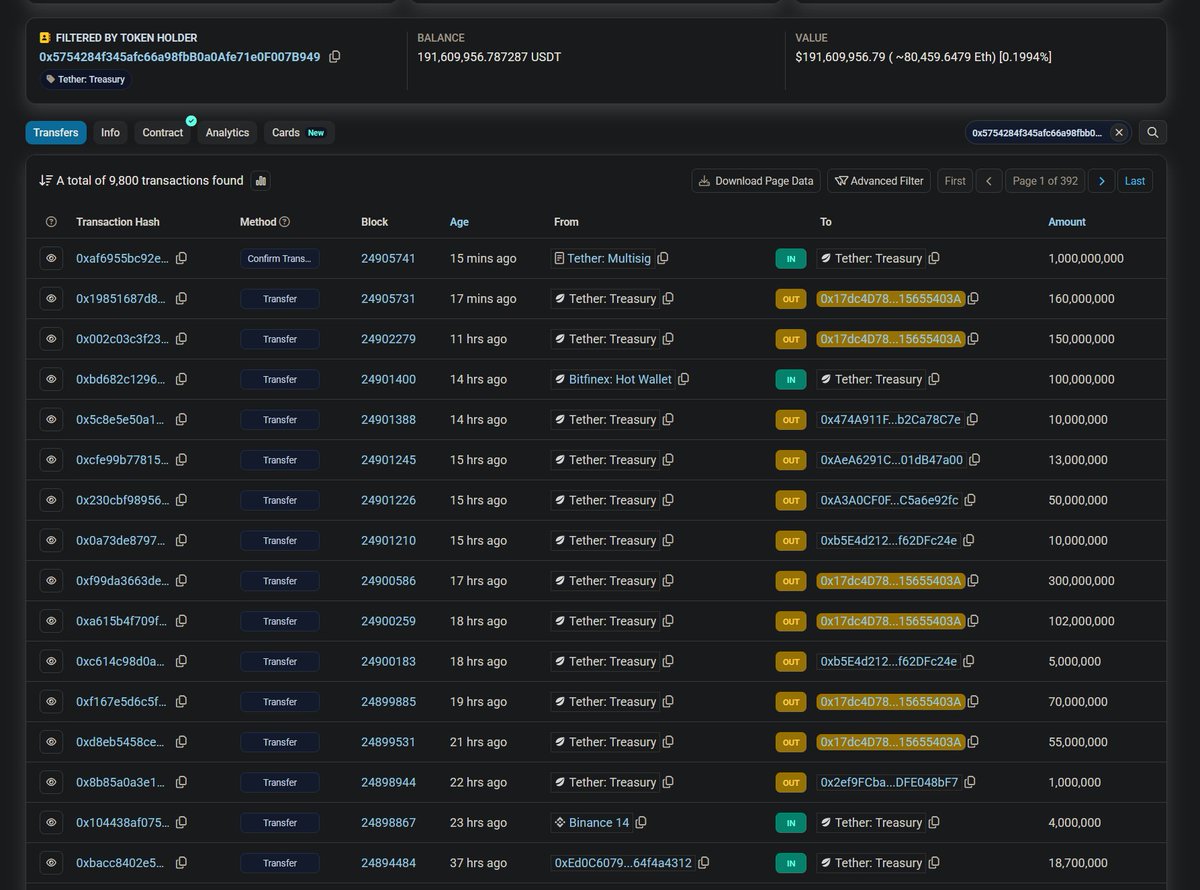
Task: Open the Contract tab
Action: click(x=163, y=132)
